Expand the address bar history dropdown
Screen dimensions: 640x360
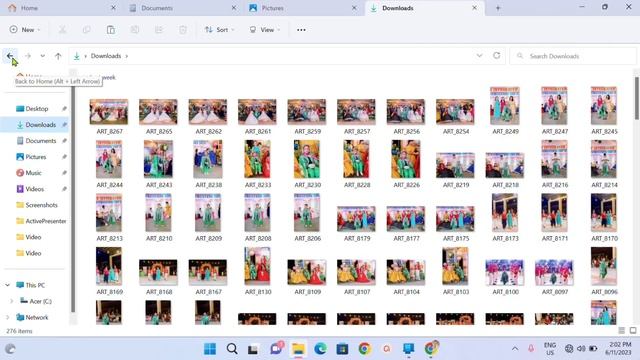pyautogui.click(x=479, y=56)
